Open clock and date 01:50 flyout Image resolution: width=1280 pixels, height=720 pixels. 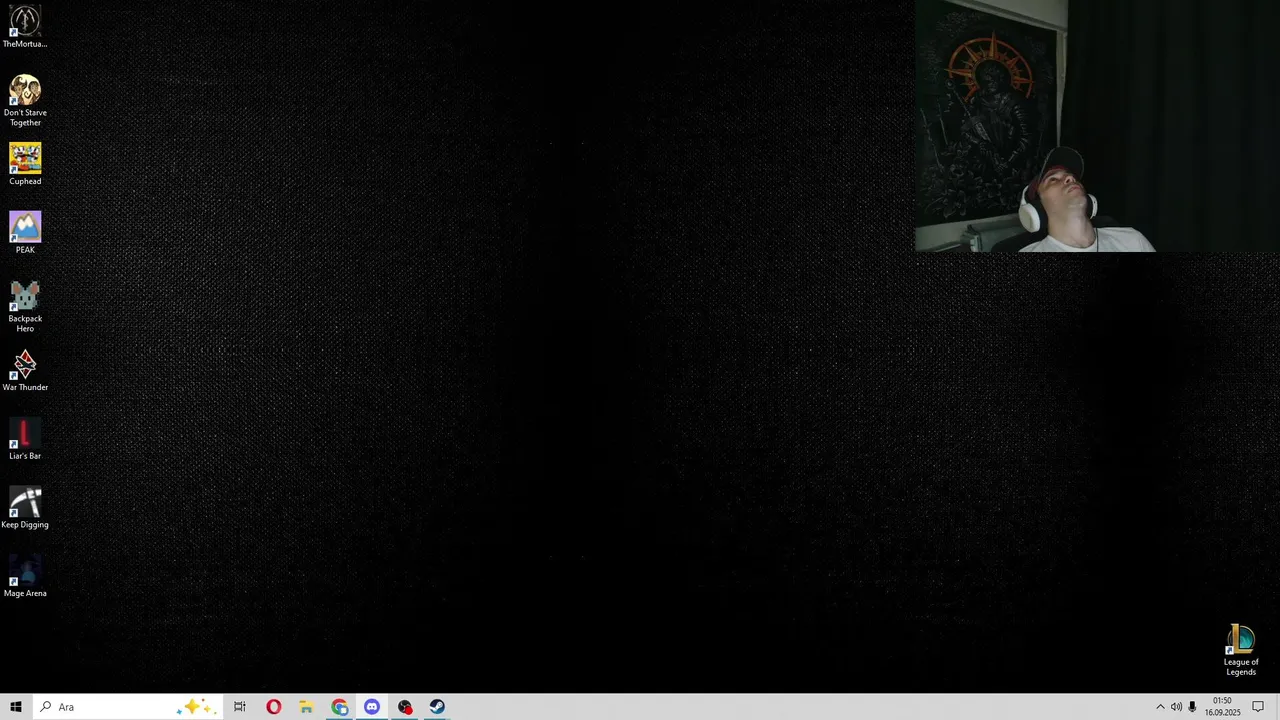click(1222, 707)
